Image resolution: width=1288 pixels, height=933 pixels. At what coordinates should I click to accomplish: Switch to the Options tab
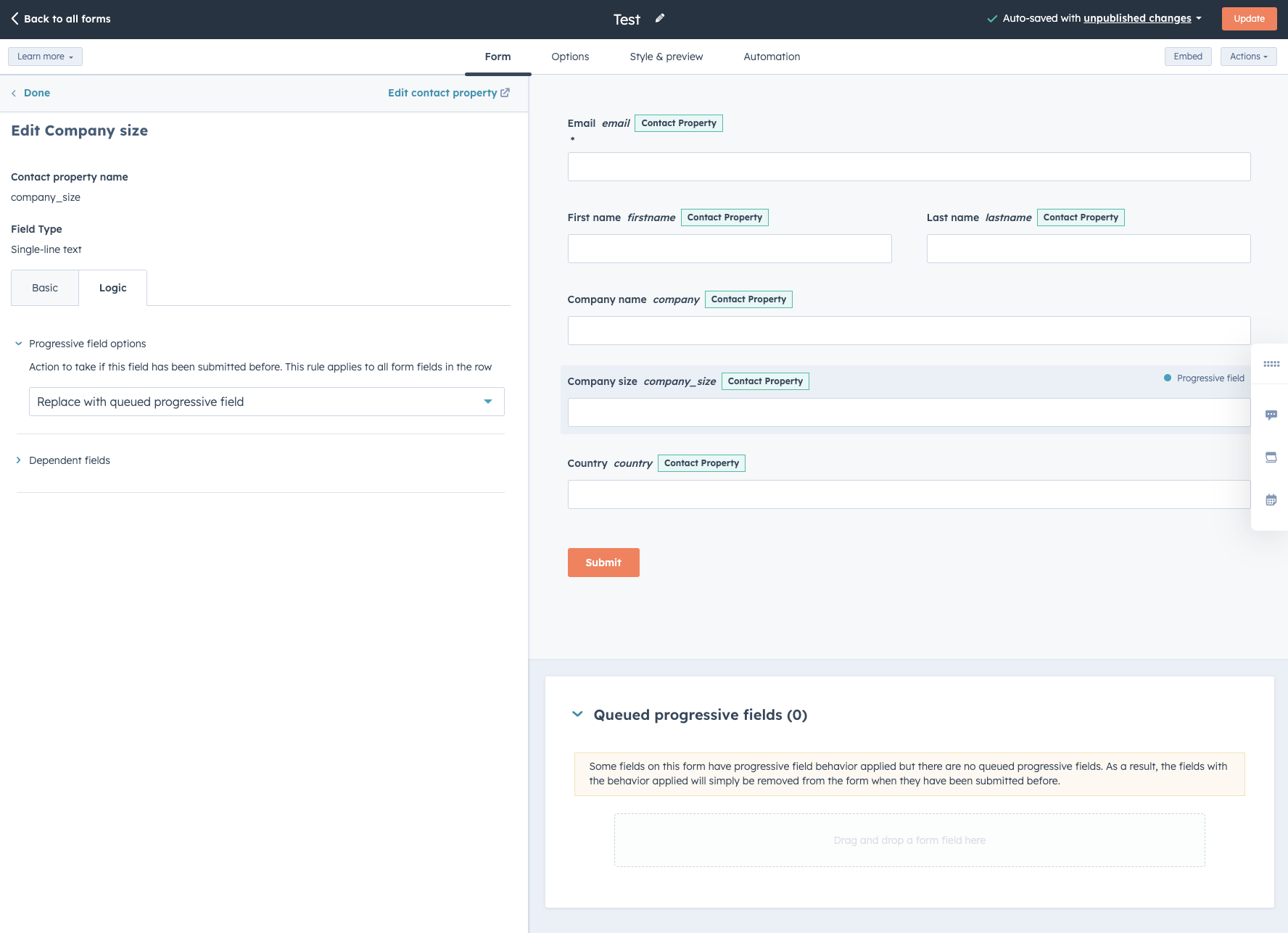click(570, 57)
